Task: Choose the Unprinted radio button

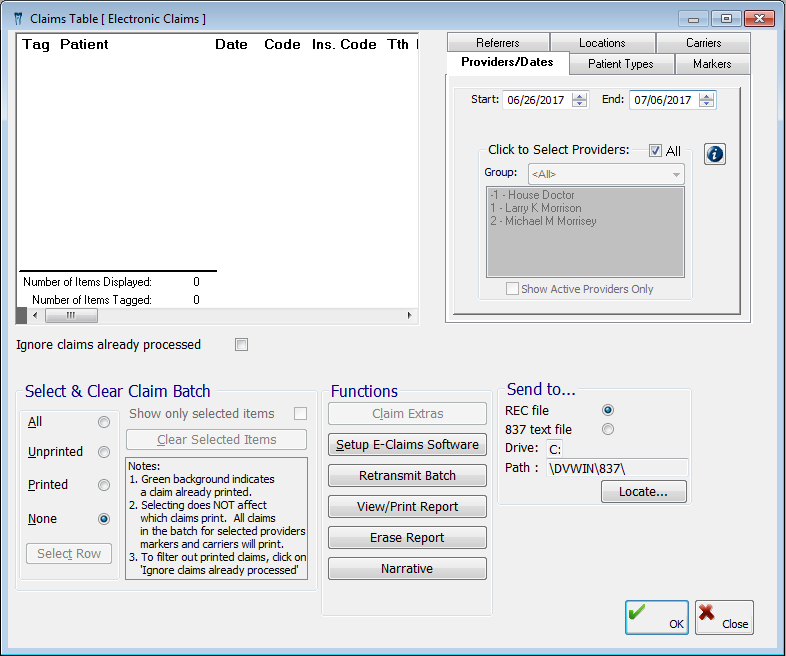Action: tap(104, 452)
